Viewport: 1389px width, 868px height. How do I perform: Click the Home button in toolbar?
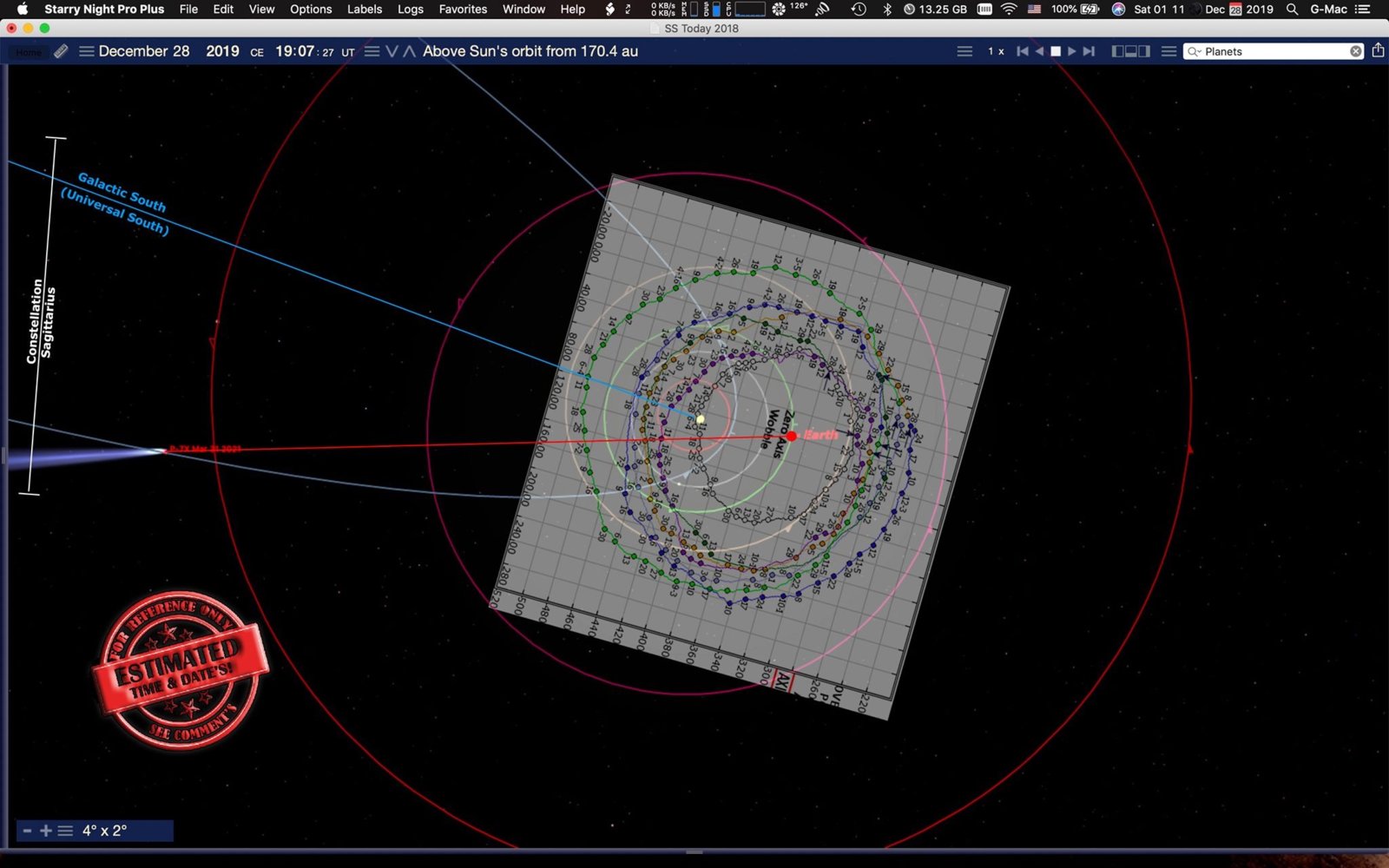[x=29, y=52]
